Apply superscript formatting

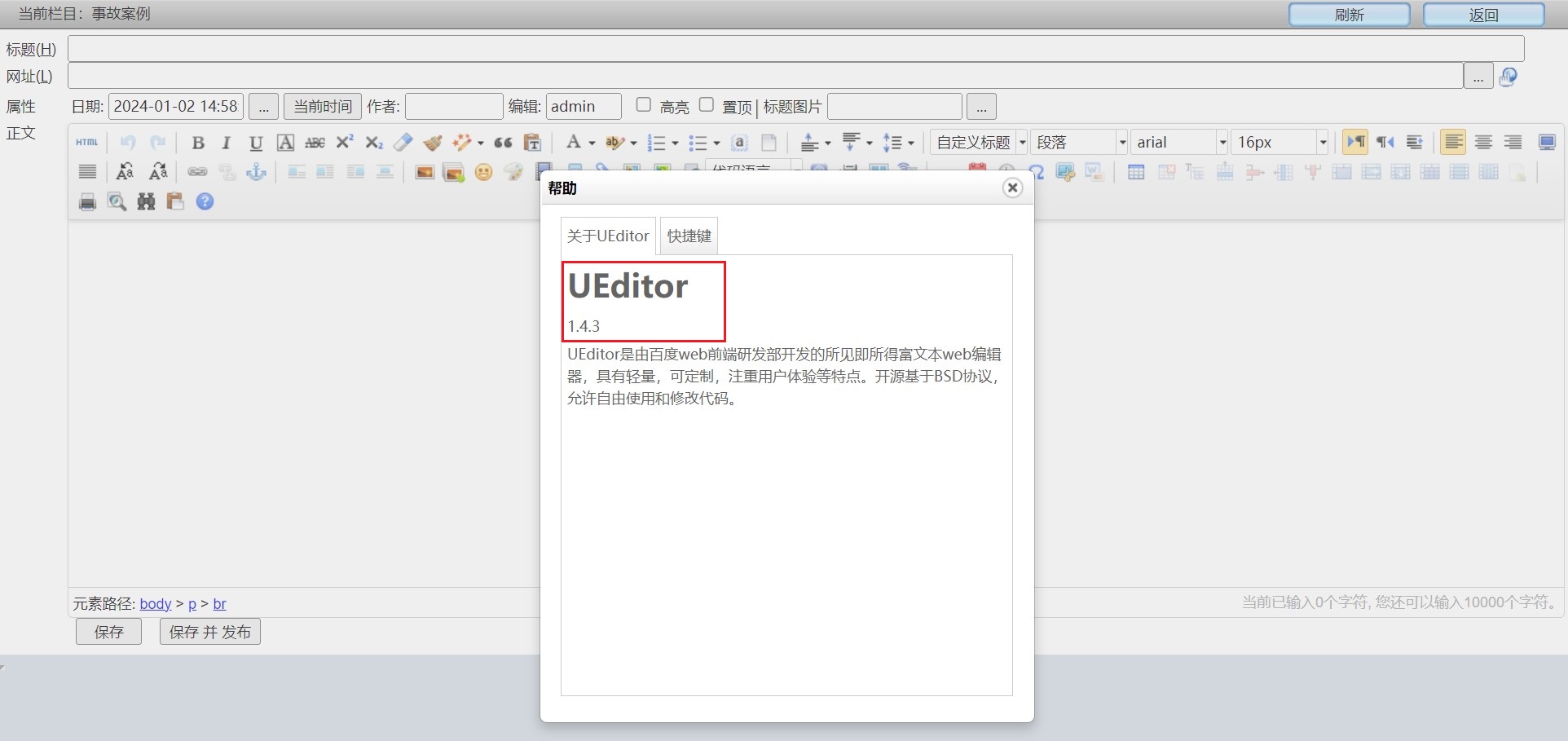(345, 143)
